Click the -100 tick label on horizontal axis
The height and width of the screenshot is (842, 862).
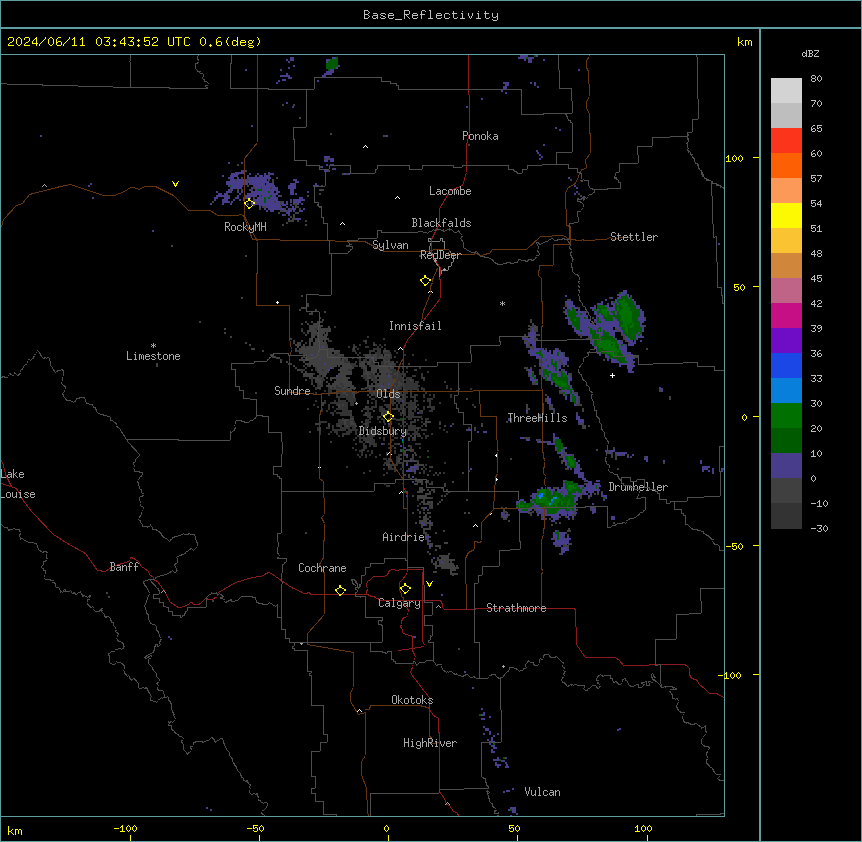tap(125, 828)
